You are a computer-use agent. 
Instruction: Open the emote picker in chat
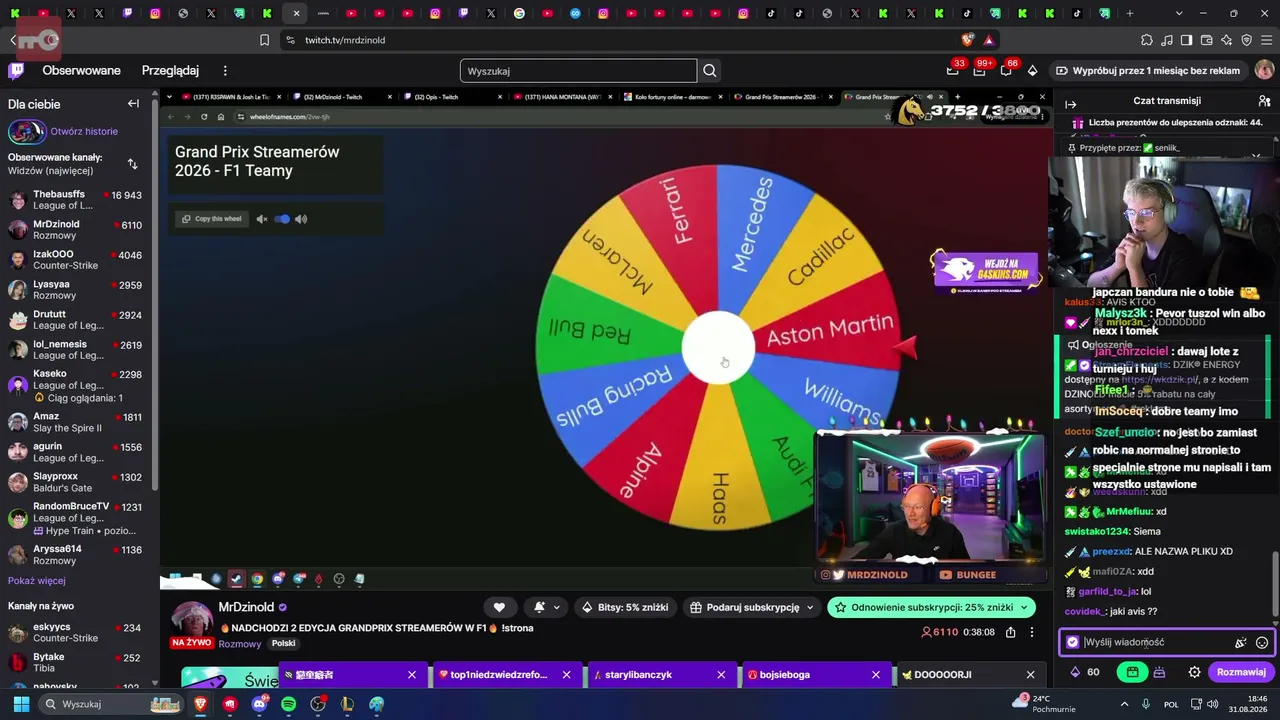pos(1262,643)
